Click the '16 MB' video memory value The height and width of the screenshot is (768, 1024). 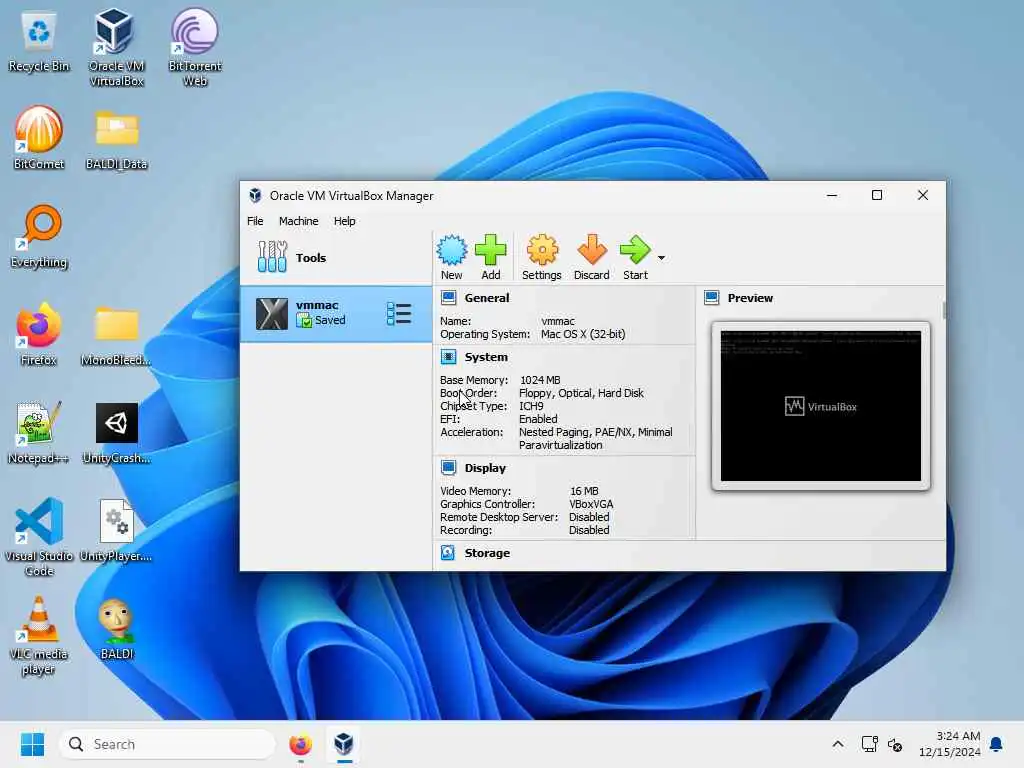click(584, 491)
